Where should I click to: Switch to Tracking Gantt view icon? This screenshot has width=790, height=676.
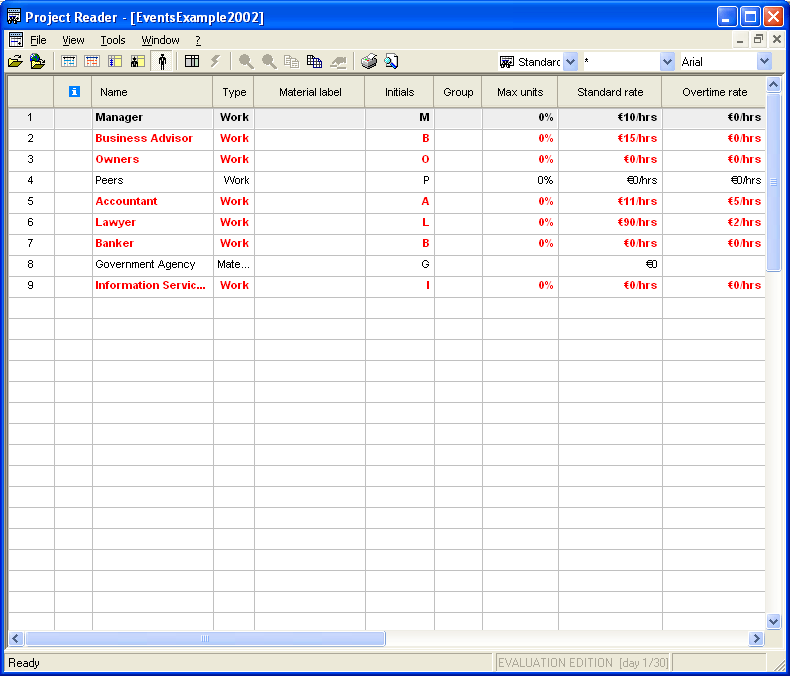coord(92,61)
